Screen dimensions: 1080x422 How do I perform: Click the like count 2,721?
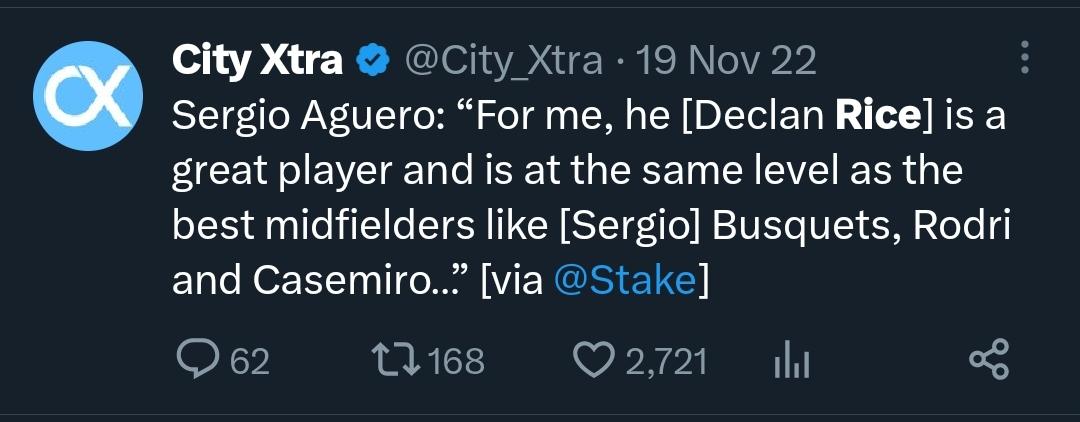click(666, 362)
